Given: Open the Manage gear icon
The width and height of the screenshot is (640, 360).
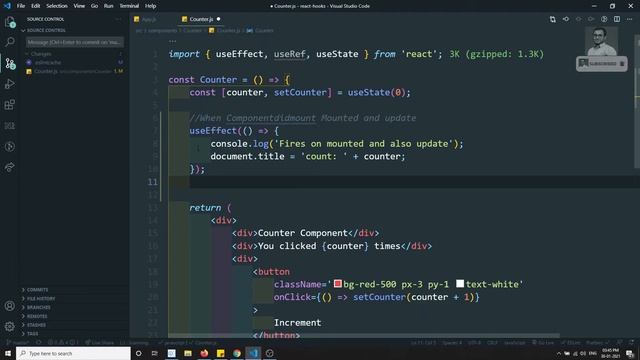Looking at the screenshot, I should pos(10,326).
